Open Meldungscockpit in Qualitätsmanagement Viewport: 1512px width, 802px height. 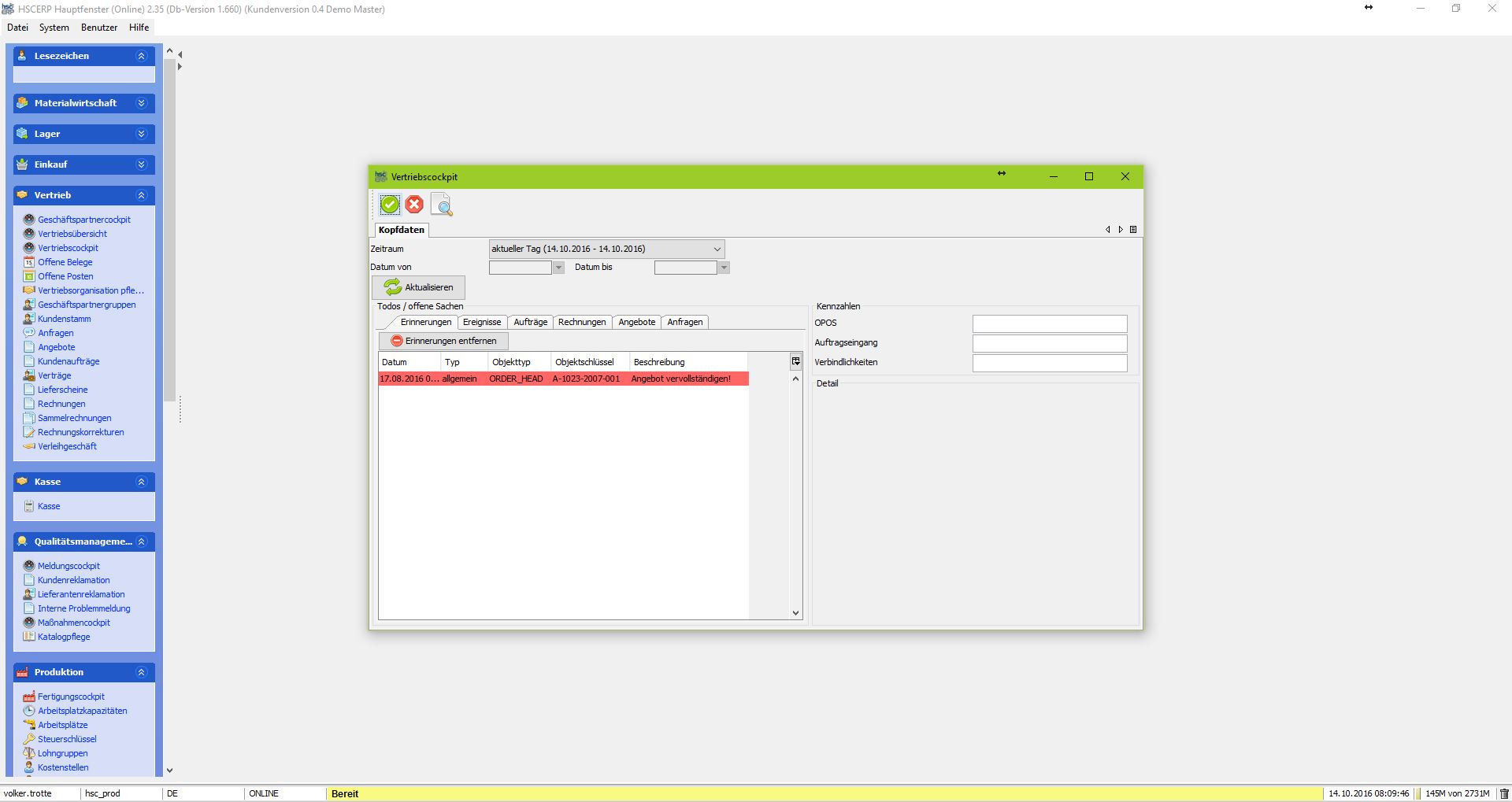coord(69,566)
